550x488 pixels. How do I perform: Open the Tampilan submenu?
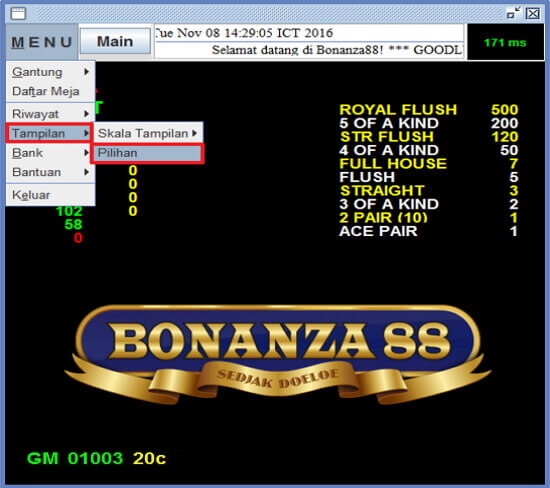tap(49, 133)
